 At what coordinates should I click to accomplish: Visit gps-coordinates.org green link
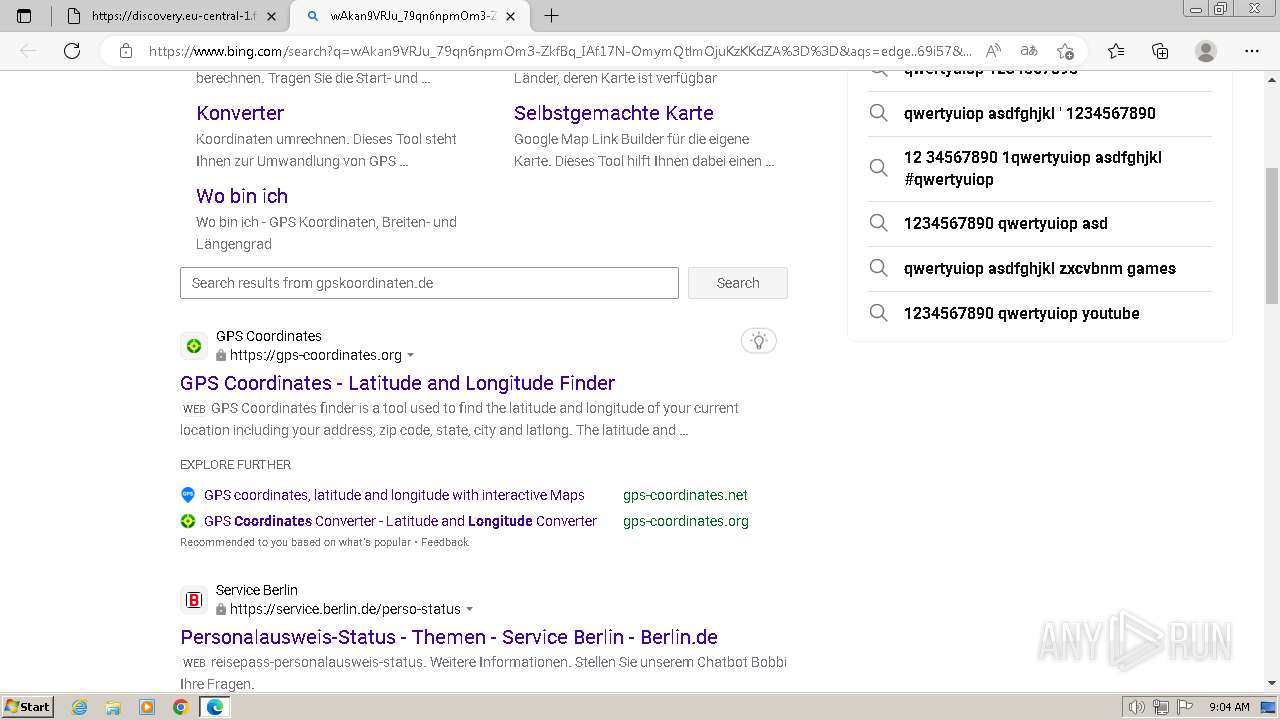click(x=686, y=521)
